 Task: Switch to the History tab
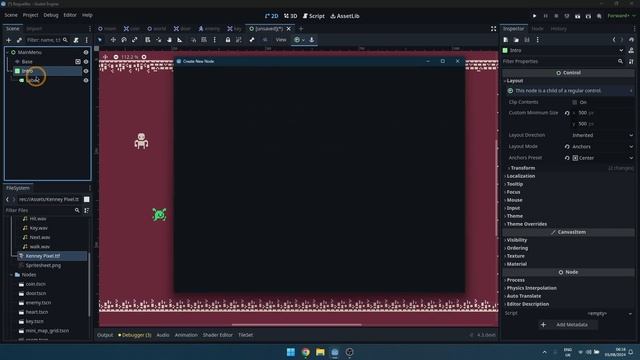tap(558, 29)
